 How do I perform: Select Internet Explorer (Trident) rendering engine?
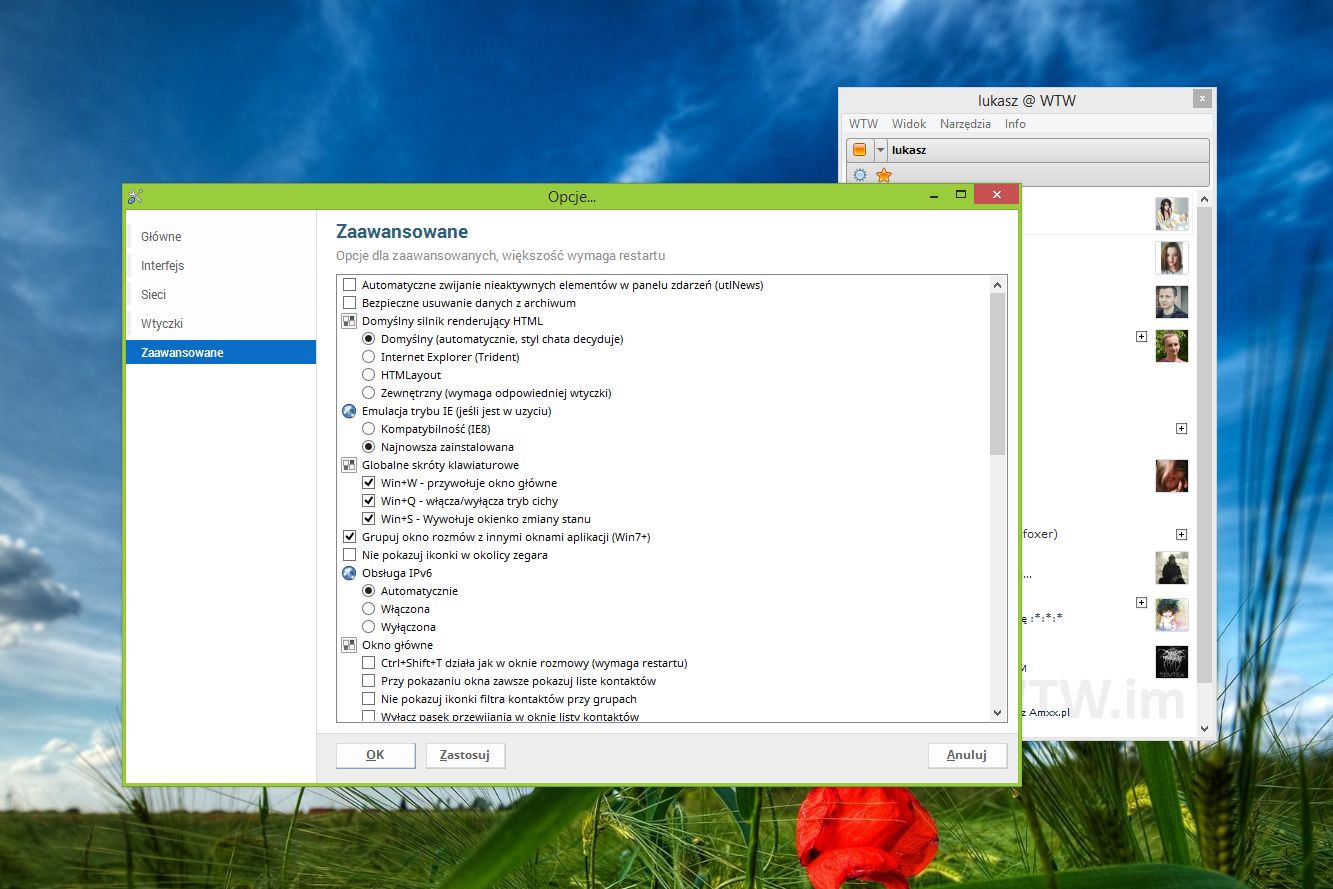click(x=368, y=357)
